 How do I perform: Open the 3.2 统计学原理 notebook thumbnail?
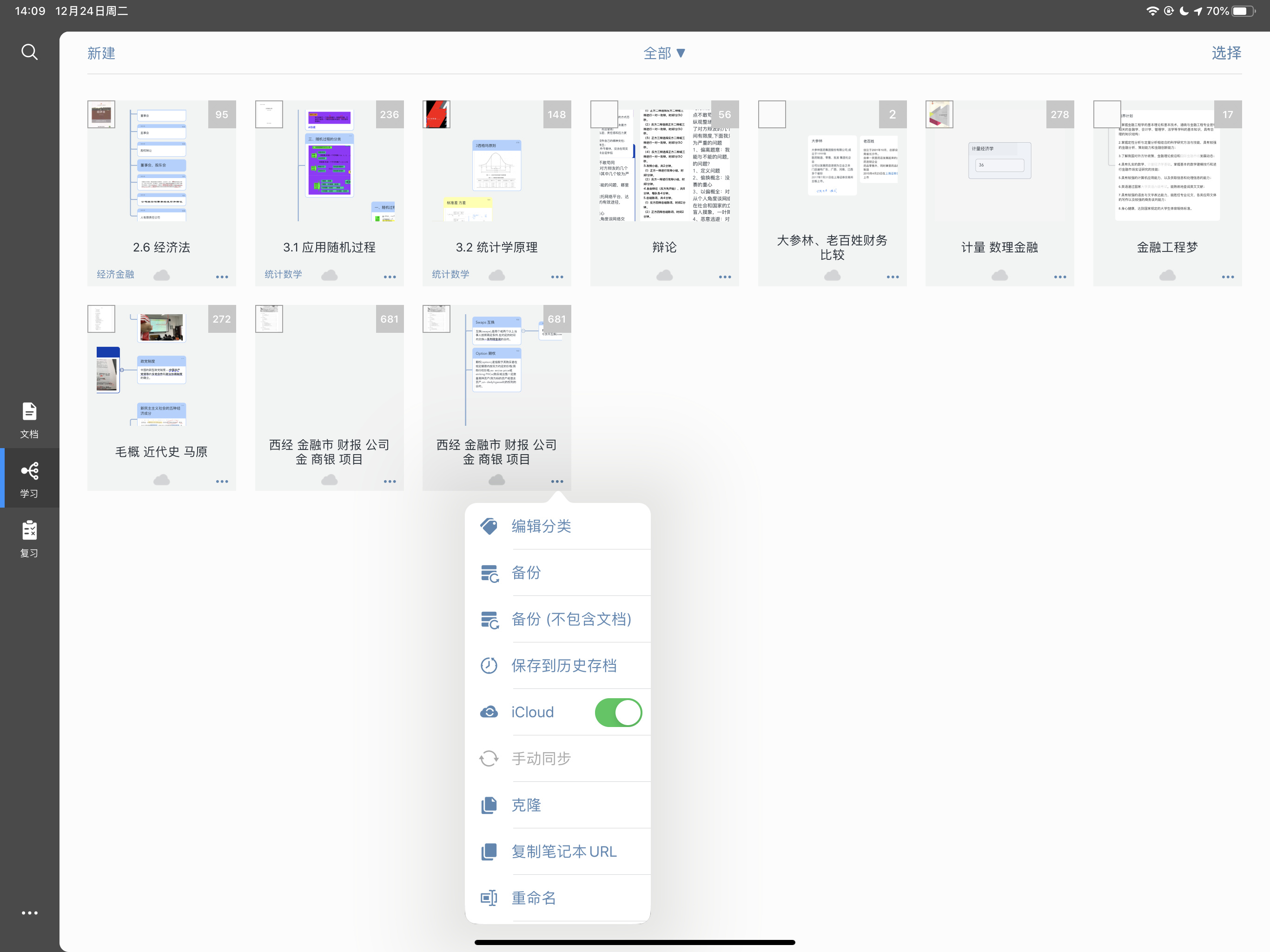point(496,165)
